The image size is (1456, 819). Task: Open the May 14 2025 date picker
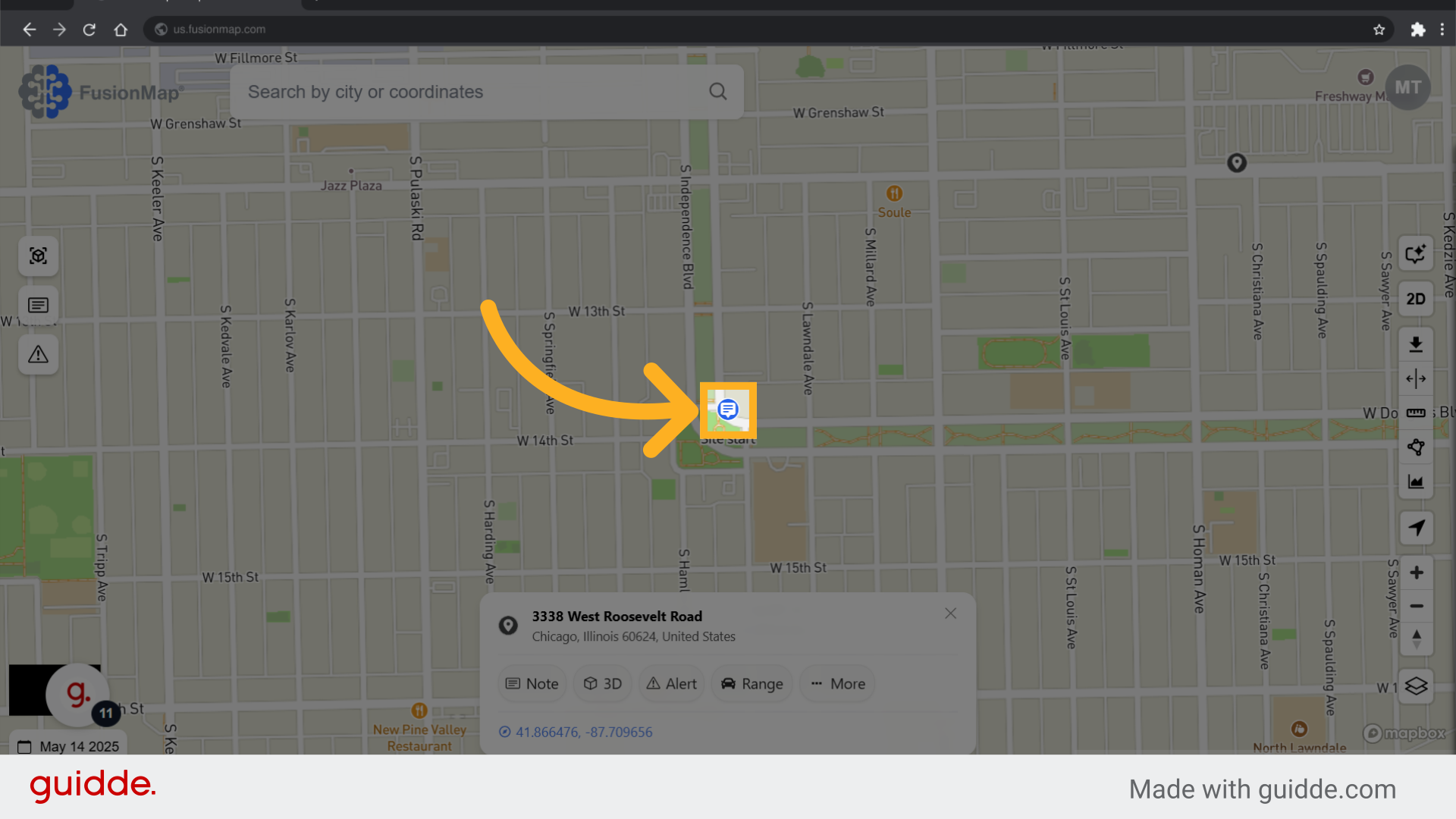point(68,746)
